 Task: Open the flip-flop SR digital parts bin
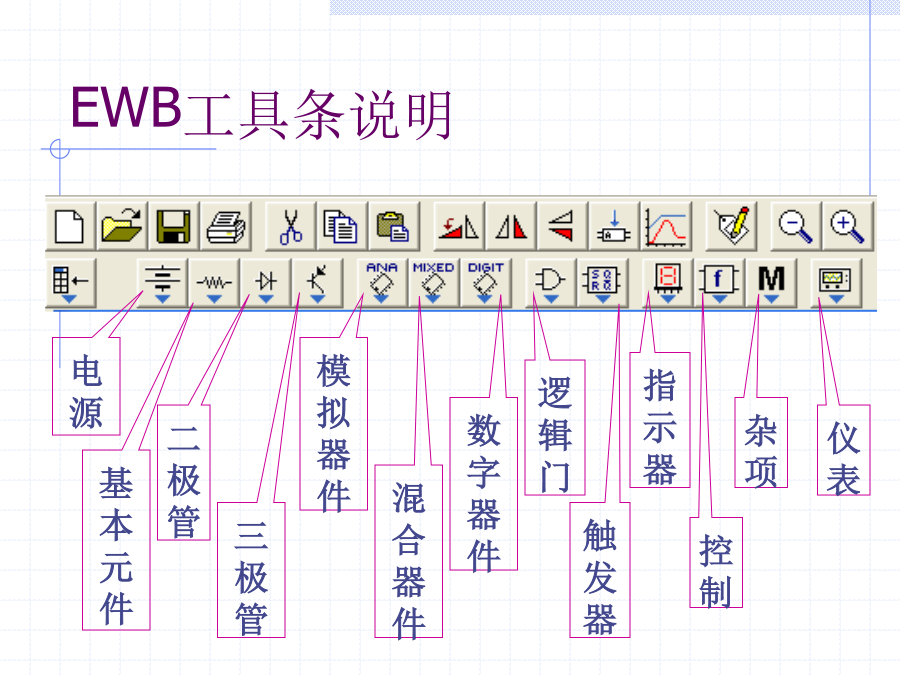pos(602,282)
